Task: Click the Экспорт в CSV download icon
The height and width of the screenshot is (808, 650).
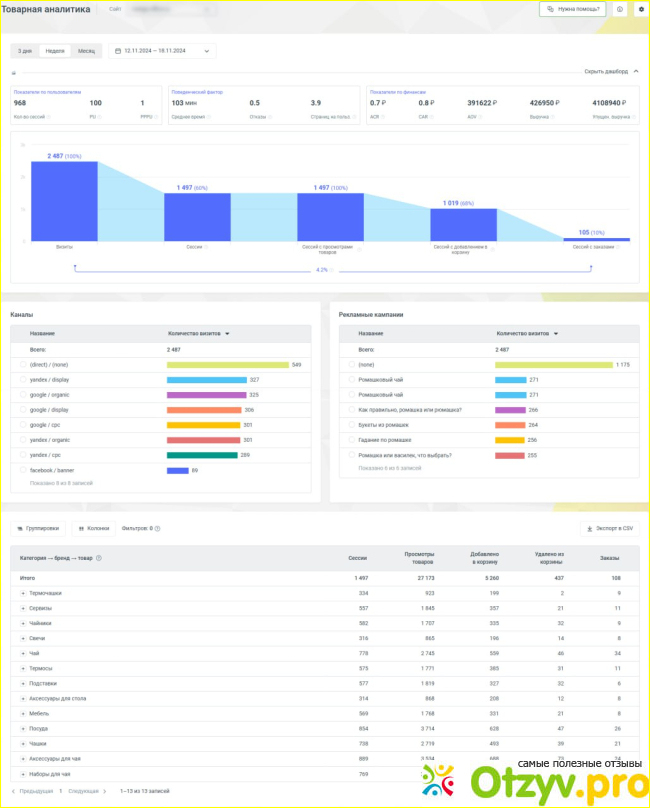Action: (x=591, y=528)
